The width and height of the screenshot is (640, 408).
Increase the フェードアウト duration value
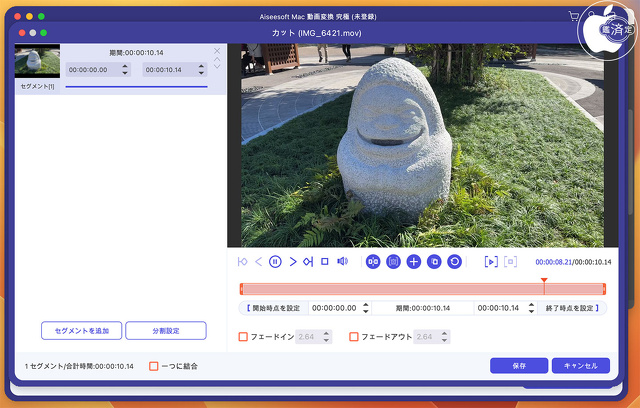(444, 334)
